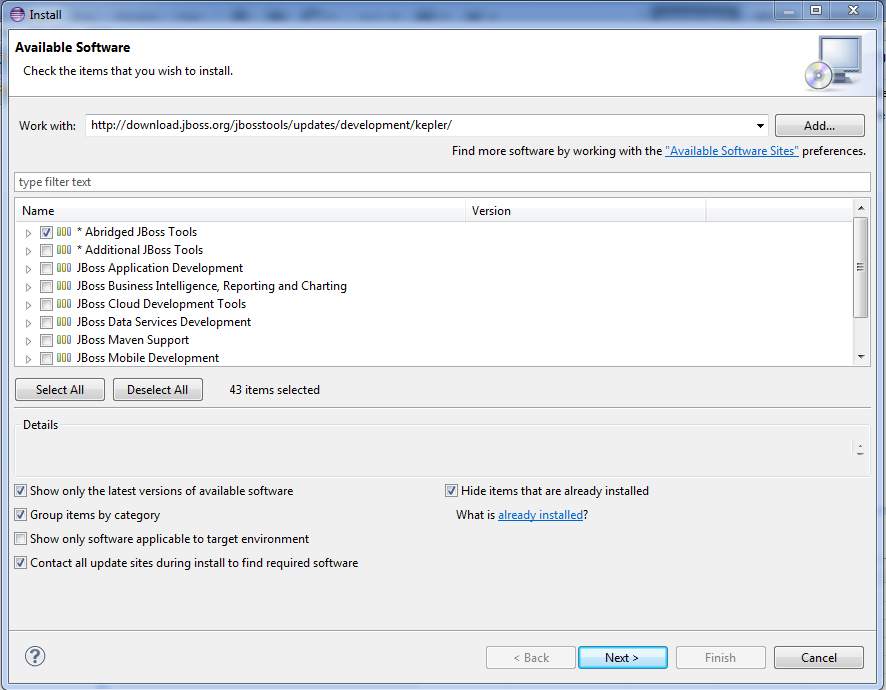Expand JBoss Data Services Development node
Viewport: 886px width, 690px height.
click(x=28, y=323)
